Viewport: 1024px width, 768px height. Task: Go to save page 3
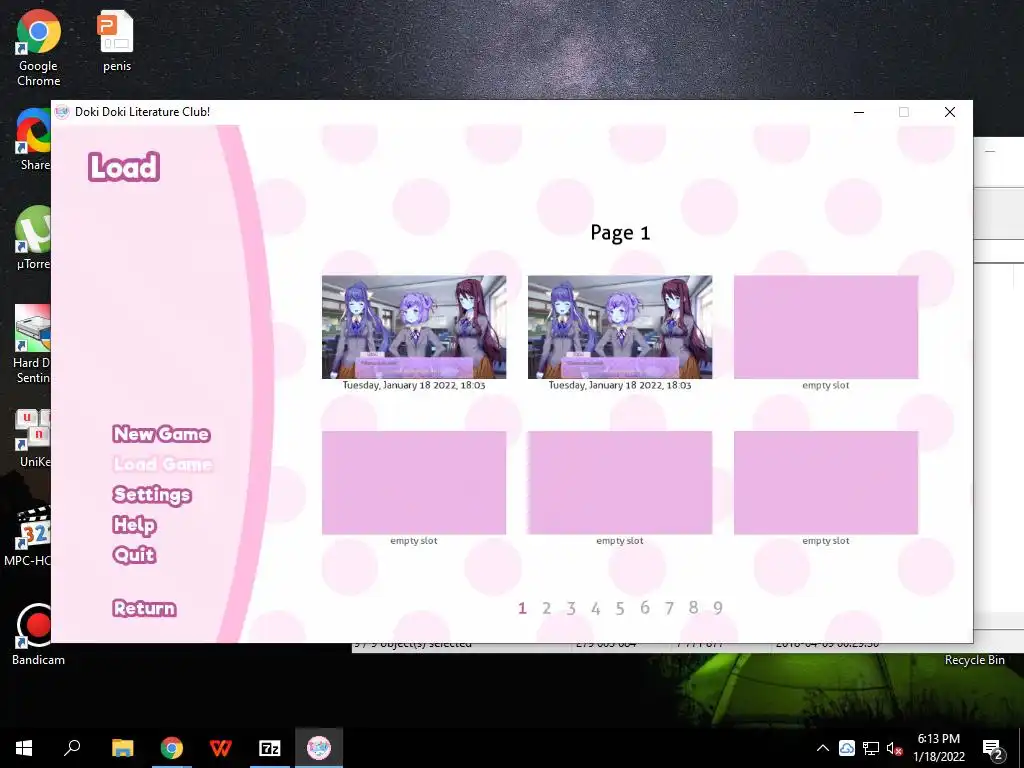571,608
